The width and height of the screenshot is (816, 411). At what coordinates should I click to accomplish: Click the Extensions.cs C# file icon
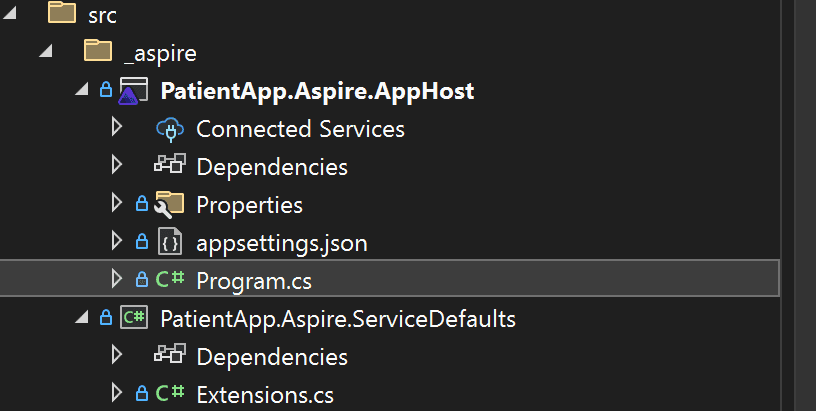168,394
